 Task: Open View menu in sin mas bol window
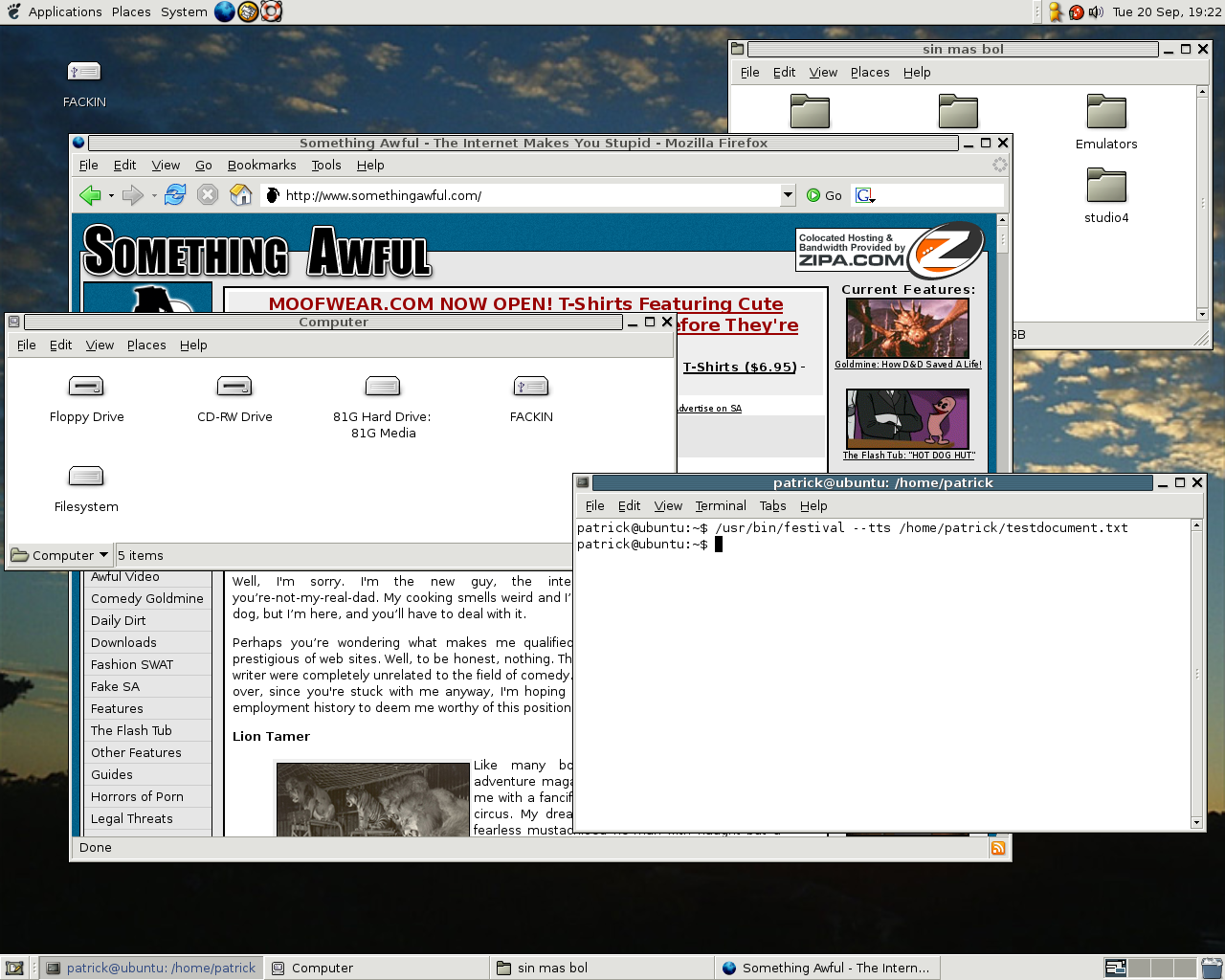[823, 73]
